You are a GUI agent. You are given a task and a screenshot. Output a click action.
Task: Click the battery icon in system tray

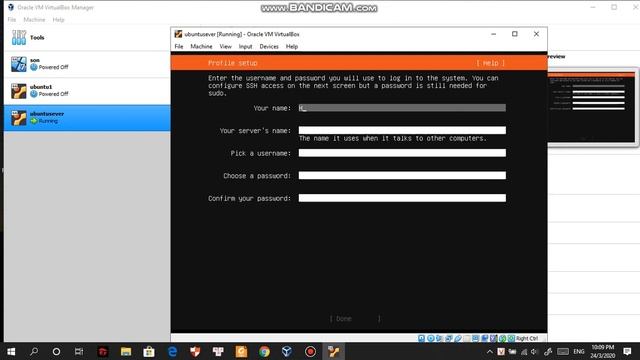(512, 351)
